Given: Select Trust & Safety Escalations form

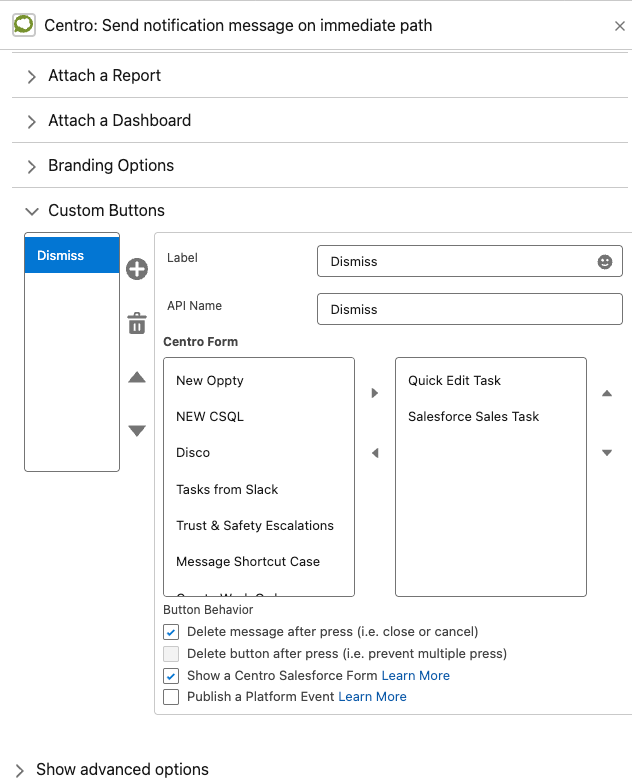Looking at the screenshot, I should point(255,526).
